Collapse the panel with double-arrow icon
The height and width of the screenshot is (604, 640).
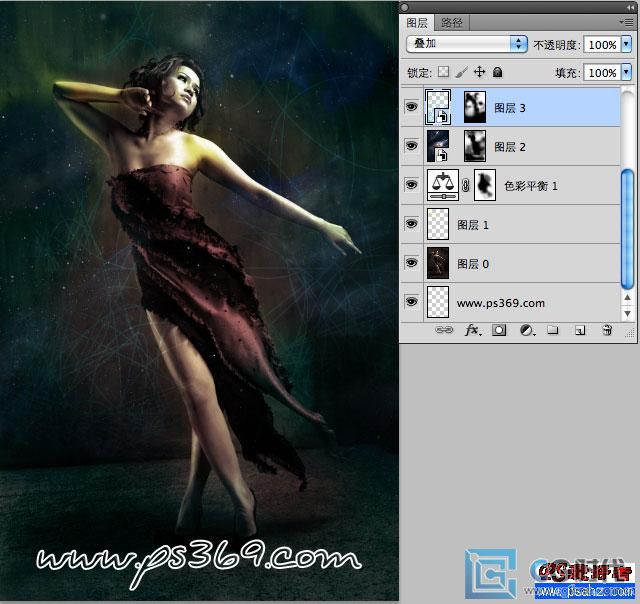pyautogui.click(x=630, y=7)
